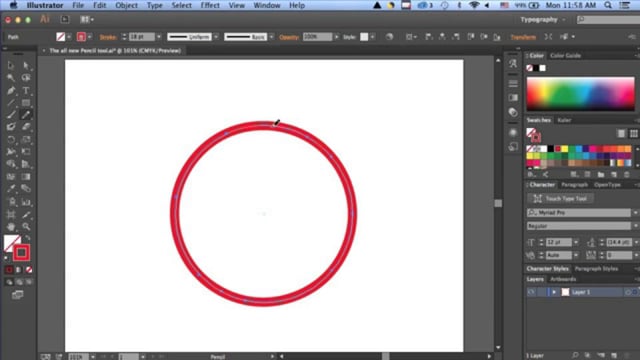Click the Transform link in control bar
The width and height of the screenshot is (640, 360).
(523, 37)
